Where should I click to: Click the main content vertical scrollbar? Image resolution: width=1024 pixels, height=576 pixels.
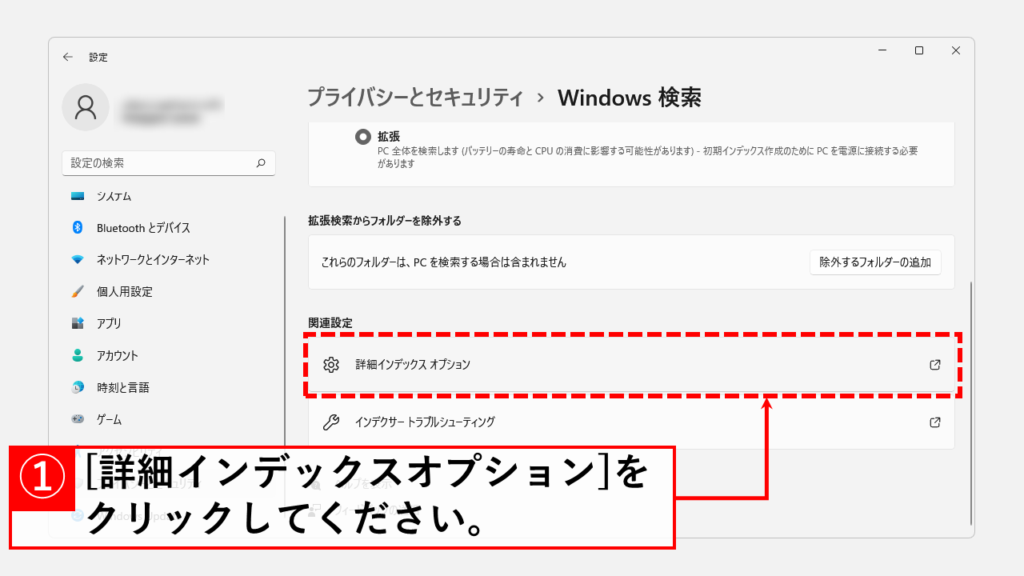[x=971, y=403]
